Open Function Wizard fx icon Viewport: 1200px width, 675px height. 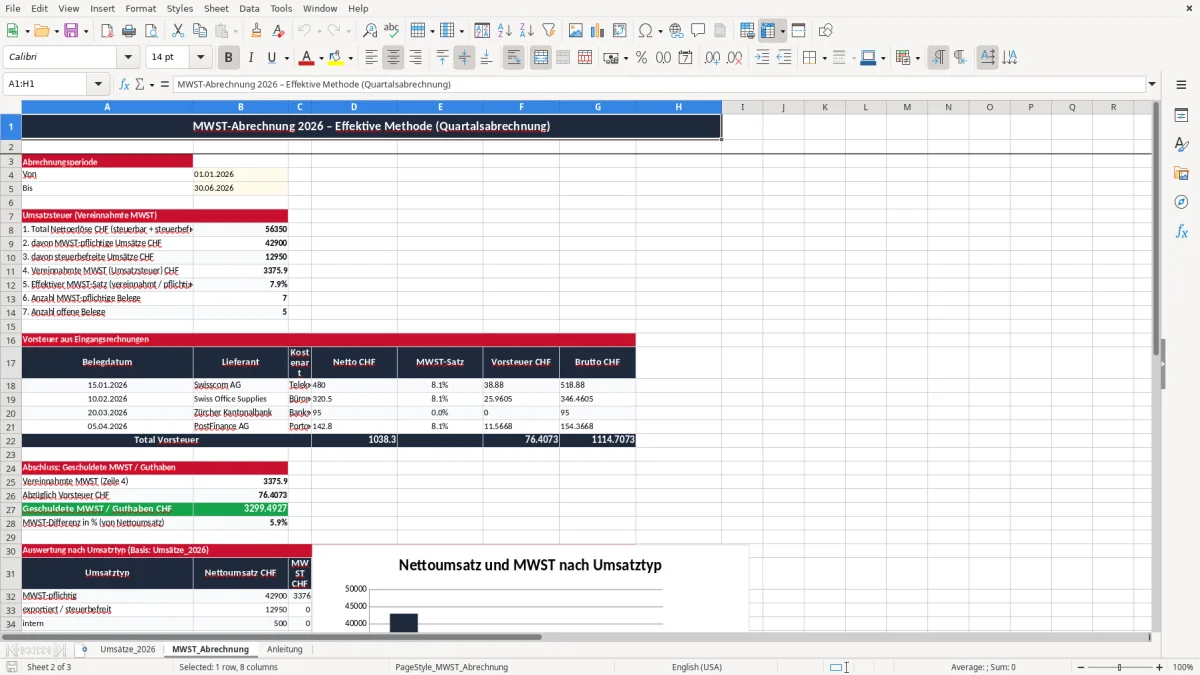point(124,84)
